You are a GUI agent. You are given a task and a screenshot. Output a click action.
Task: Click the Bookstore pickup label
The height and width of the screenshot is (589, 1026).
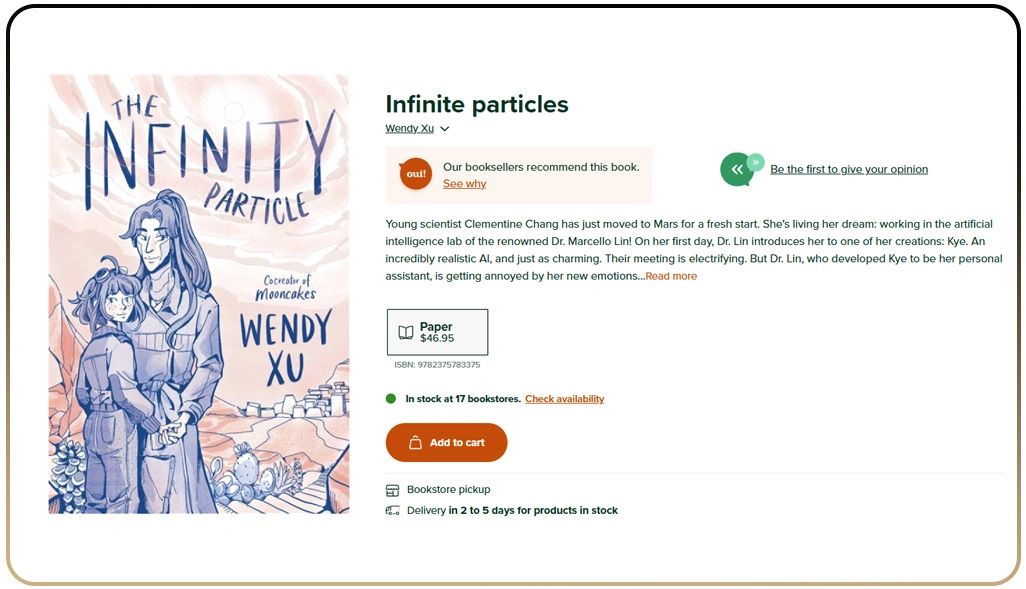[x=448, y=490]
